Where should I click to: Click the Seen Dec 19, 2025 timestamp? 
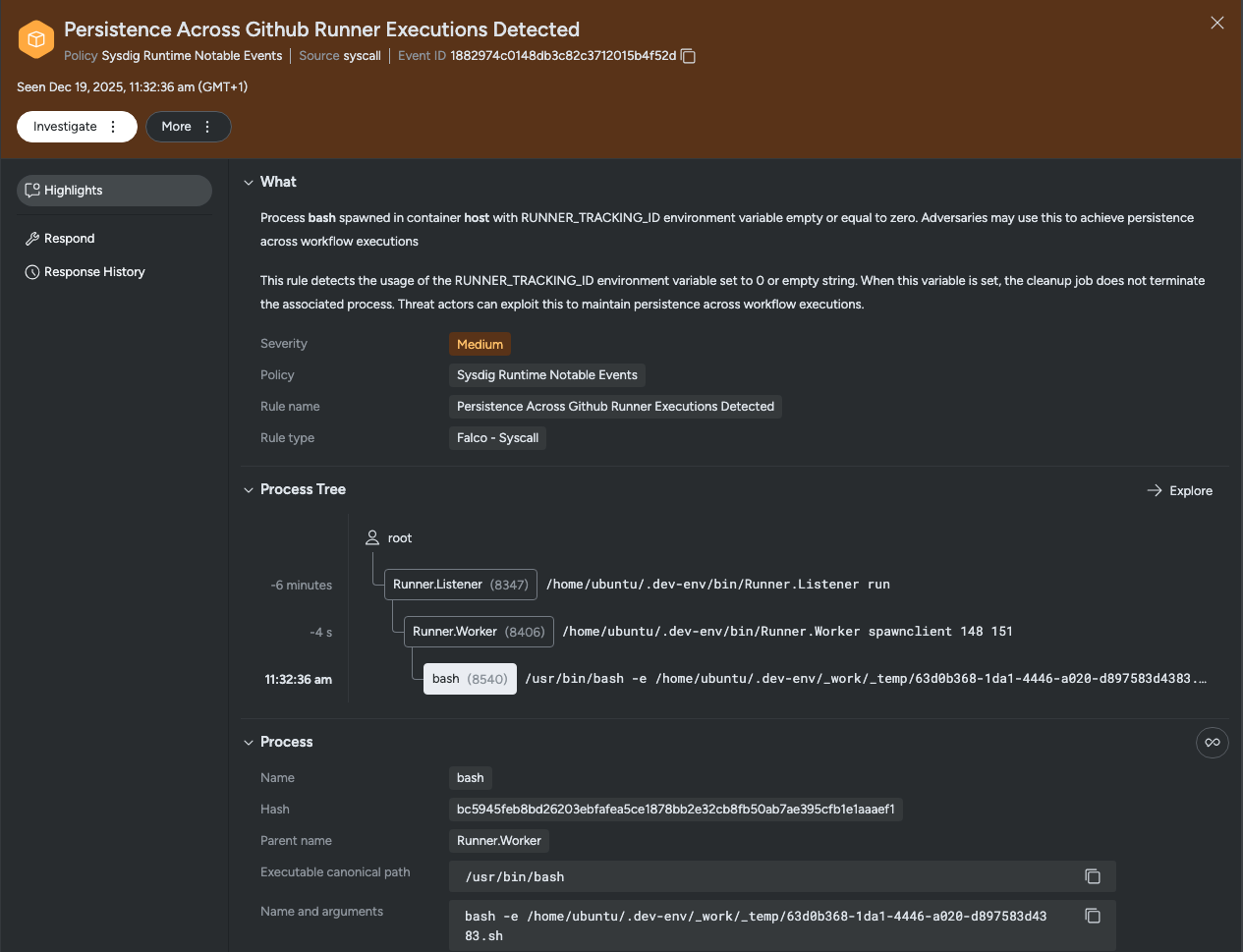[x=132, y=87]
